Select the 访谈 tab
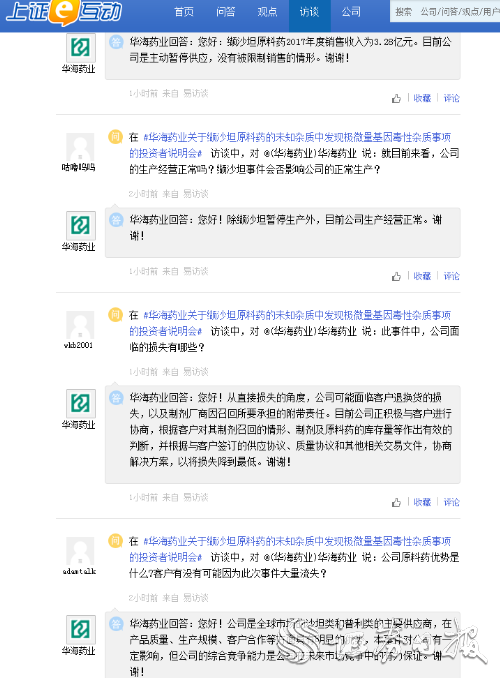This screenshot has height=678, width=500. point(309,12)
